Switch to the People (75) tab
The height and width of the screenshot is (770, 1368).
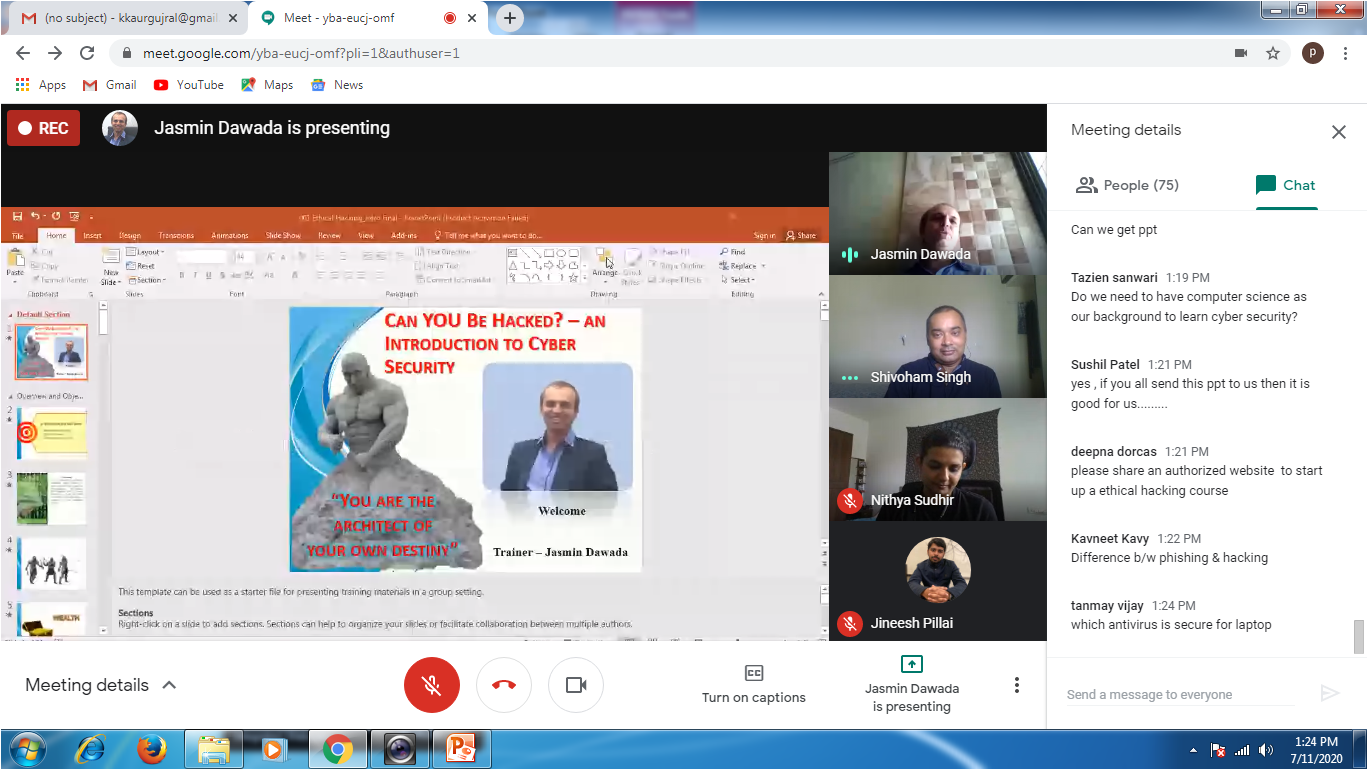point(1127,185)
